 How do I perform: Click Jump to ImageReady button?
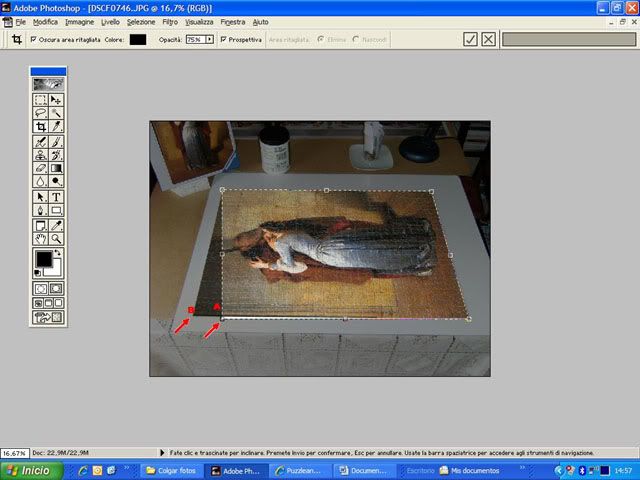(x=48, y=317)
